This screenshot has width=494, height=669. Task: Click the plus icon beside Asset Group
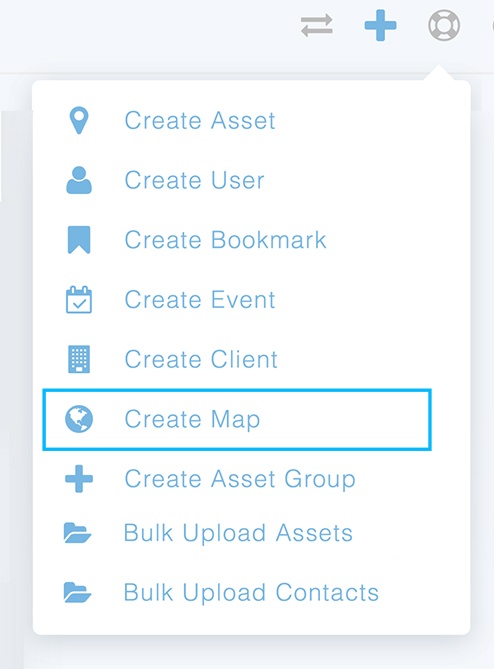coord(79,479)
